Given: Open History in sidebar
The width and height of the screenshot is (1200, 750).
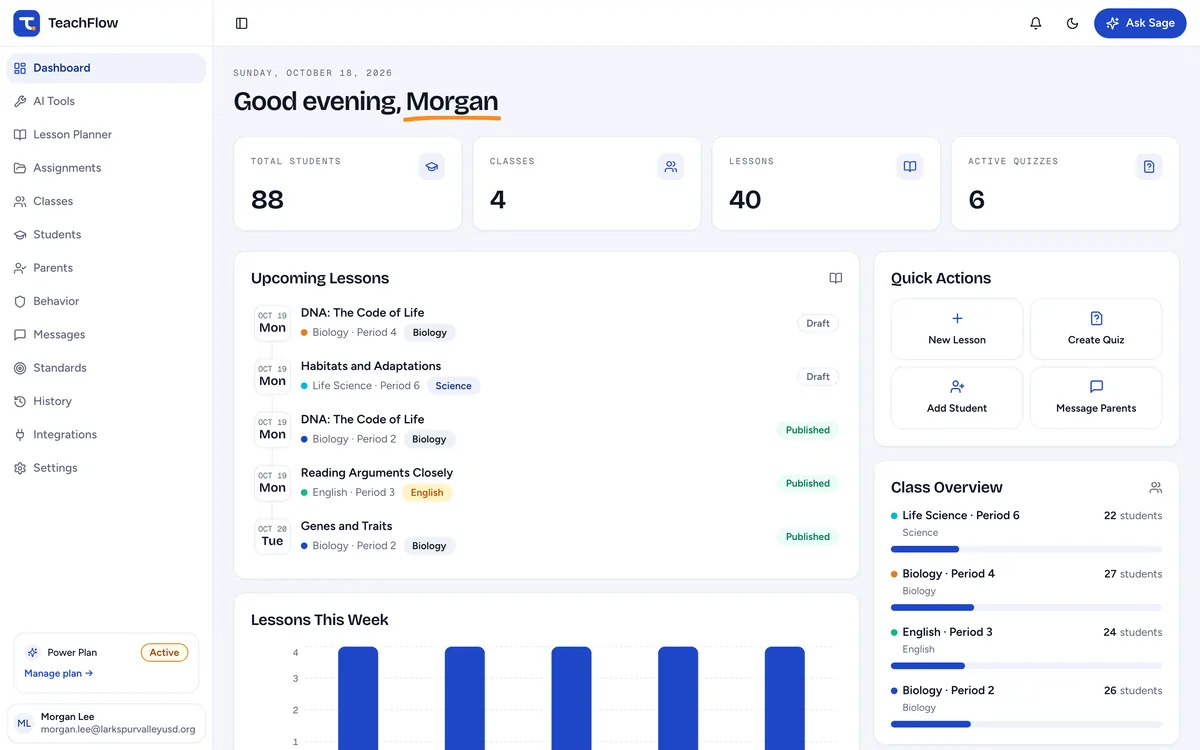Looking at the screenshot, I should point(106,401).
